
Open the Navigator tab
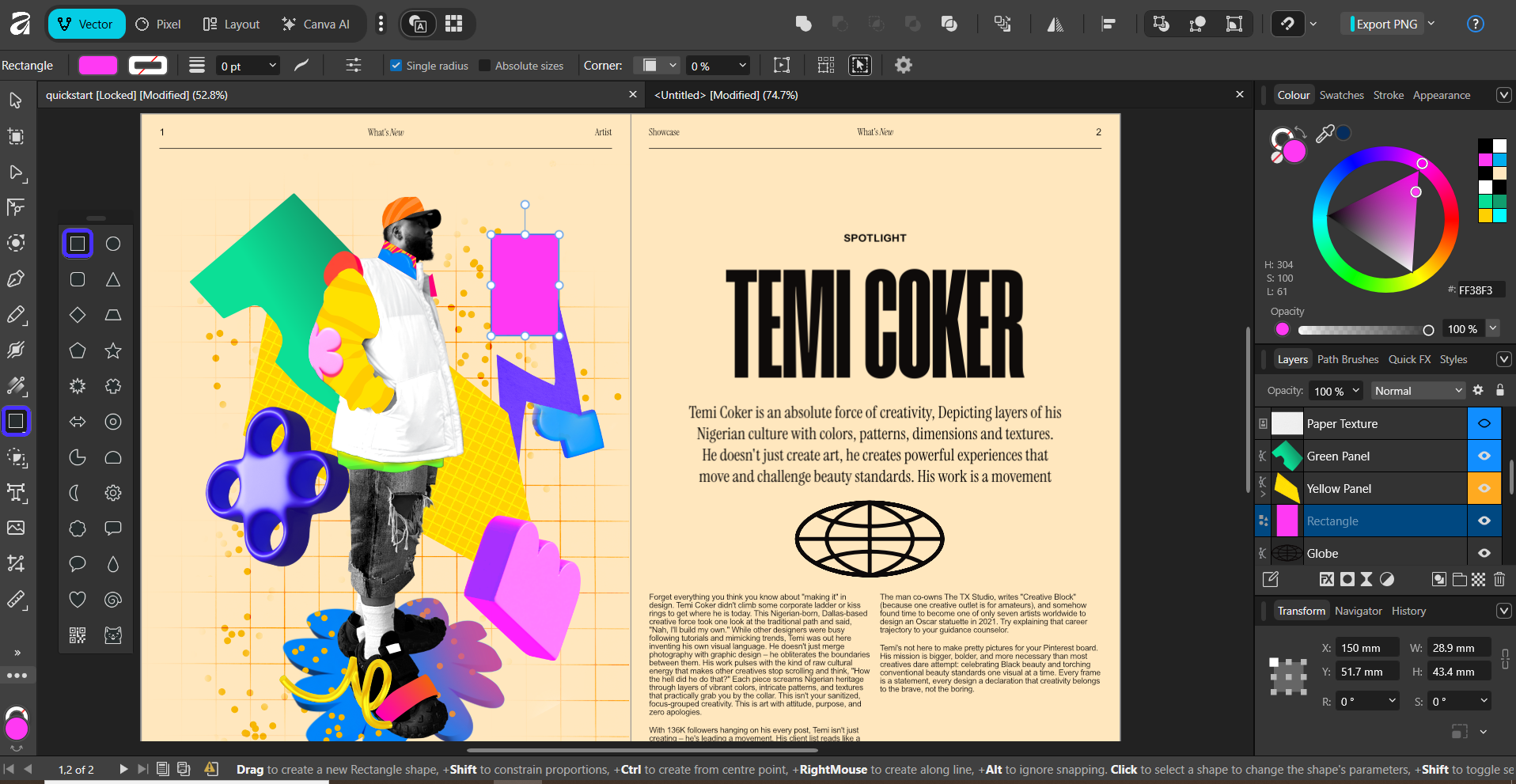[1358, 611]
